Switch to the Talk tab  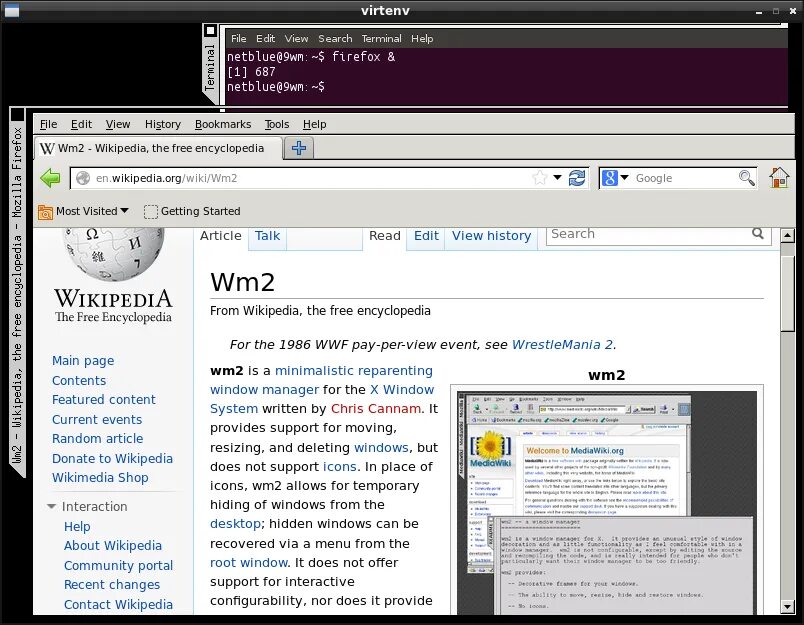pyautogui.click(x=267, y=236)
